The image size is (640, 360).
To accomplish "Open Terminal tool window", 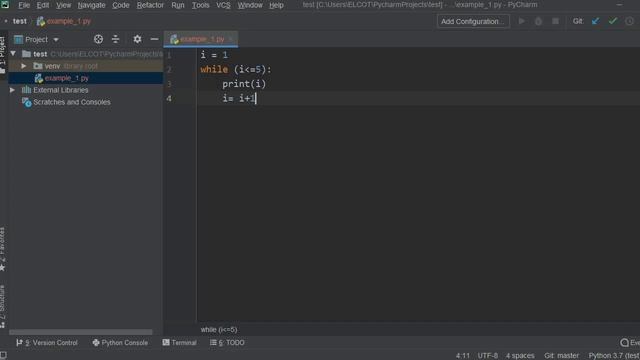I will 179,343.
